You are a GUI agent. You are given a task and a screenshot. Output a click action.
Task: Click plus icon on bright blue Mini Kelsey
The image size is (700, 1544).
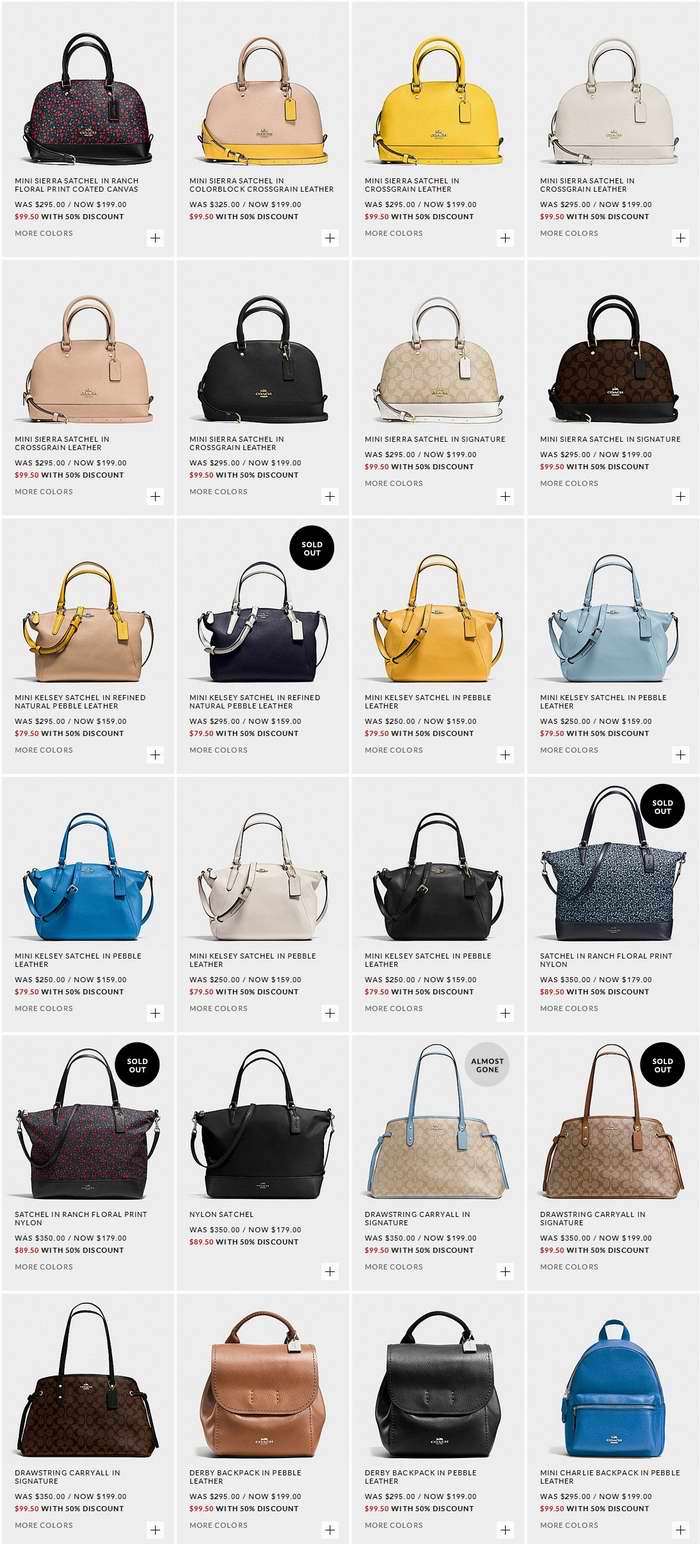[x=155, y=1013]
